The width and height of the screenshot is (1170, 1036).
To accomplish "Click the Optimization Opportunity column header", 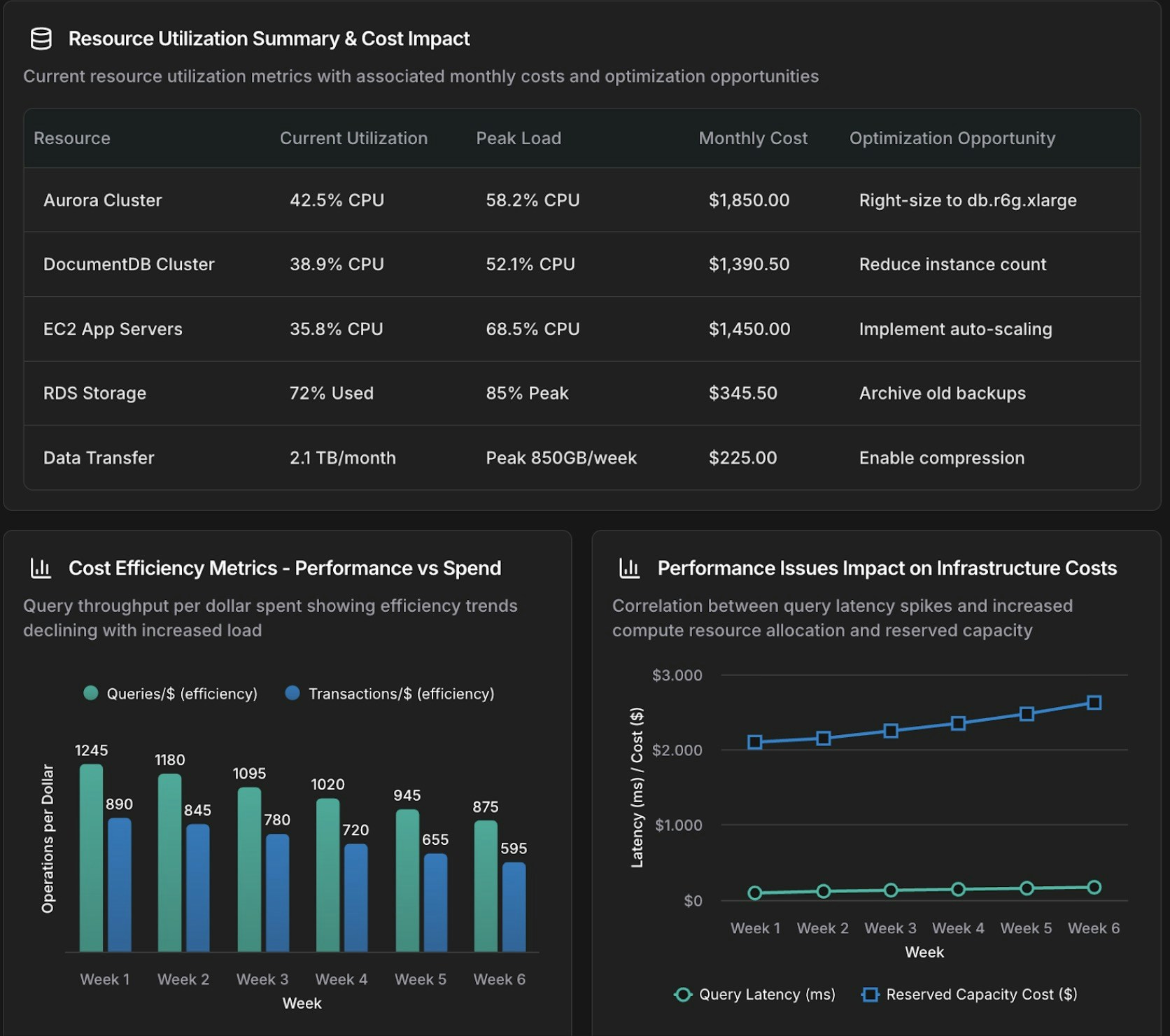I will 952,138.
